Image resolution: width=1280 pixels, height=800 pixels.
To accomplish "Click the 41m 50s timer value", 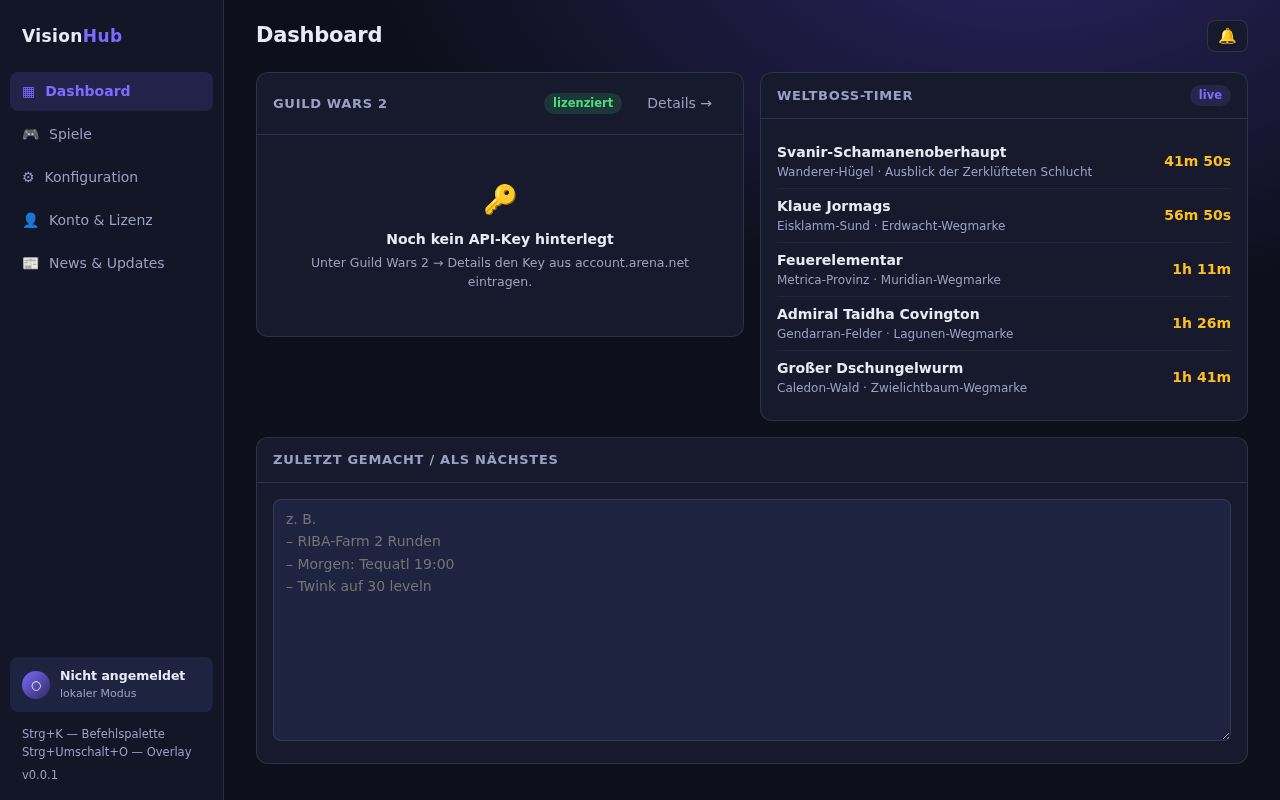I will click(1197, 161).
